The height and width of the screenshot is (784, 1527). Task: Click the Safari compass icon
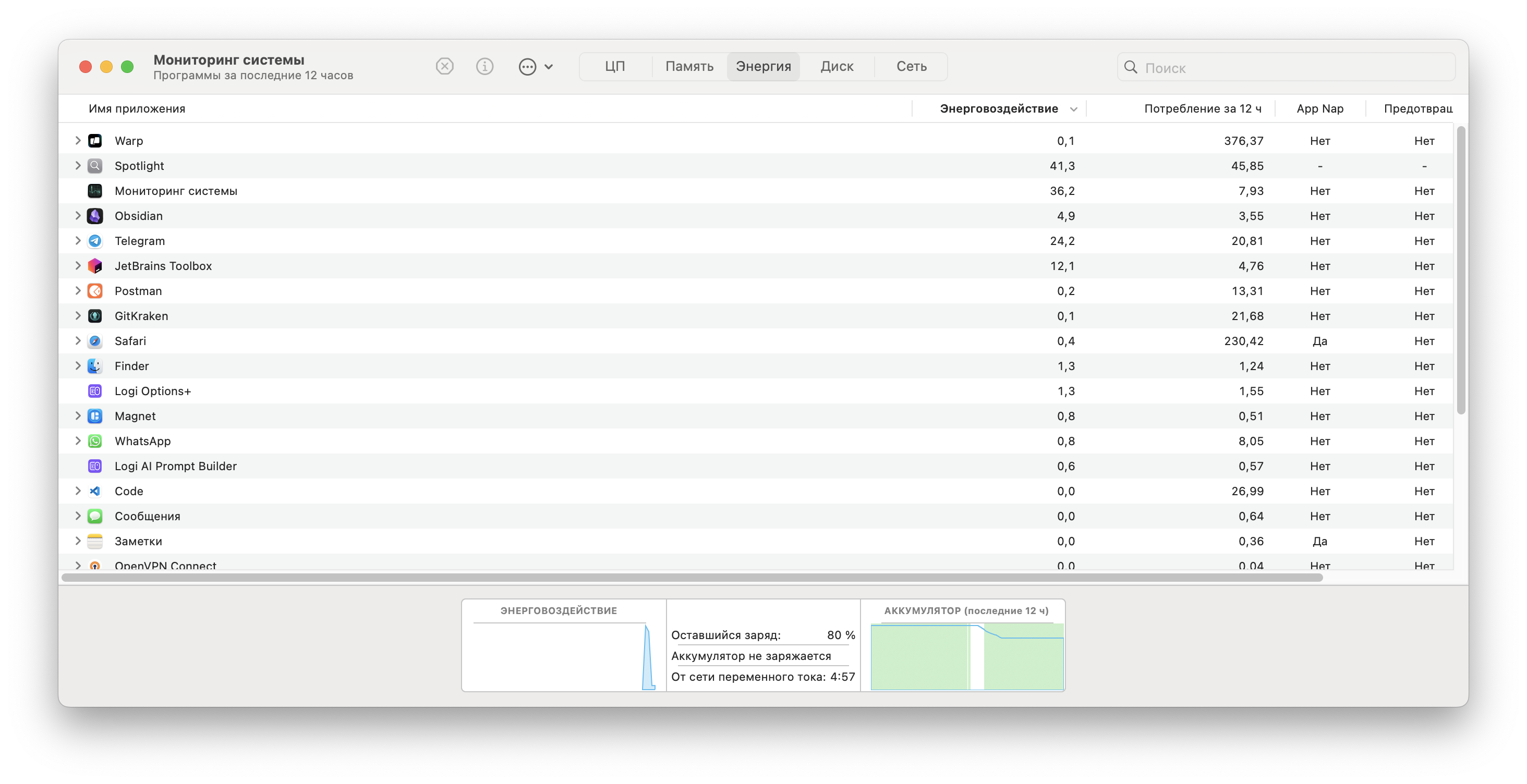click(95, 341)
